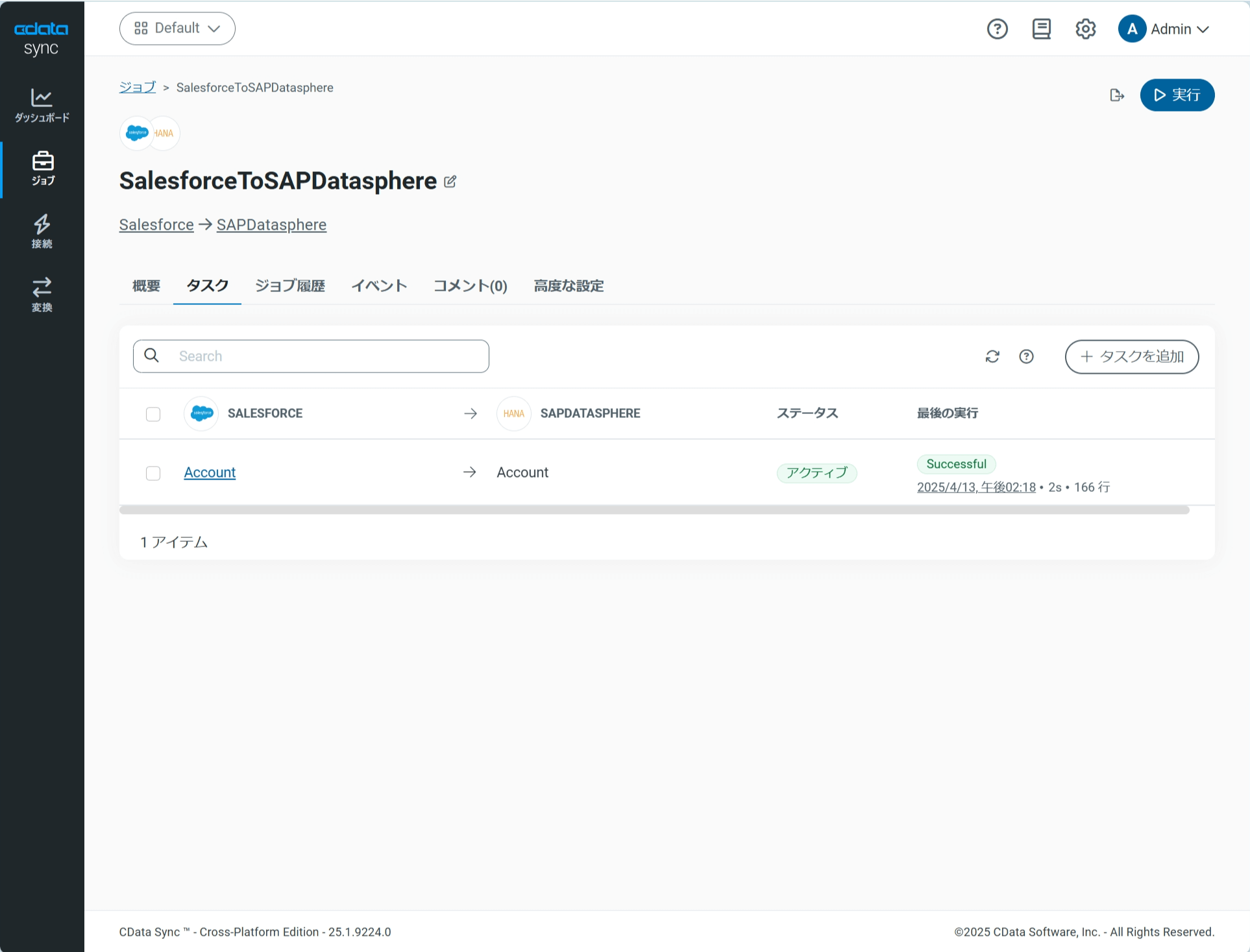The width and height of the screenshot is (1250, 952).
Task: Open the 高度な設定 tab
Action: (568, 286)
